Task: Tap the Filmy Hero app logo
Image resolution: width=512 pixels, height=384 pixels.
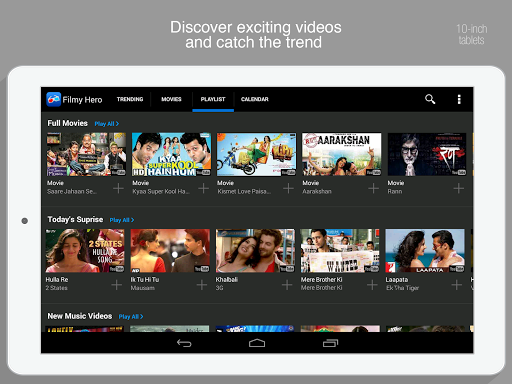Action: (x=54, y=99)
